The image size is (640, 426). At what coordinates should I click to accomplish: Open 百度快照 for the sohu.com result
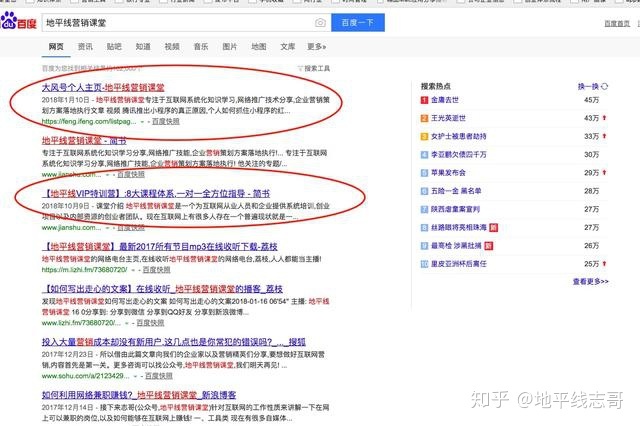(159, 376)
